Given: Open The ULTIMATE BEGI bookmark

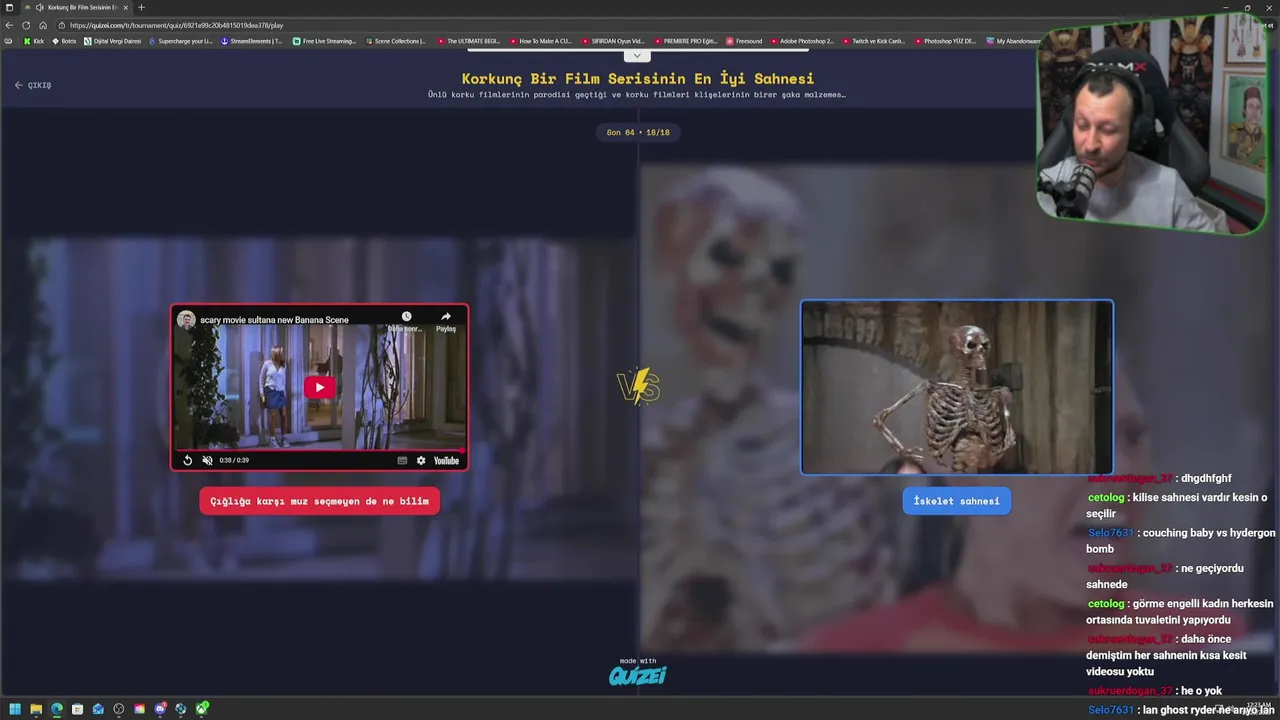Looking at the screenshot, I should 468,41.
